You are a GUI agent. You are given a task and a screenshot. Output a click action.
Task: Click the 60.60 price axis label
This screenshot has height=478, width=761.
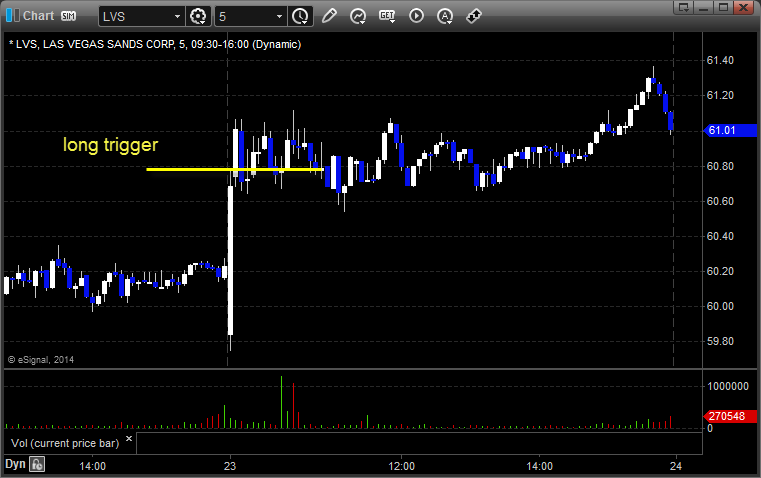pos(720,201)
